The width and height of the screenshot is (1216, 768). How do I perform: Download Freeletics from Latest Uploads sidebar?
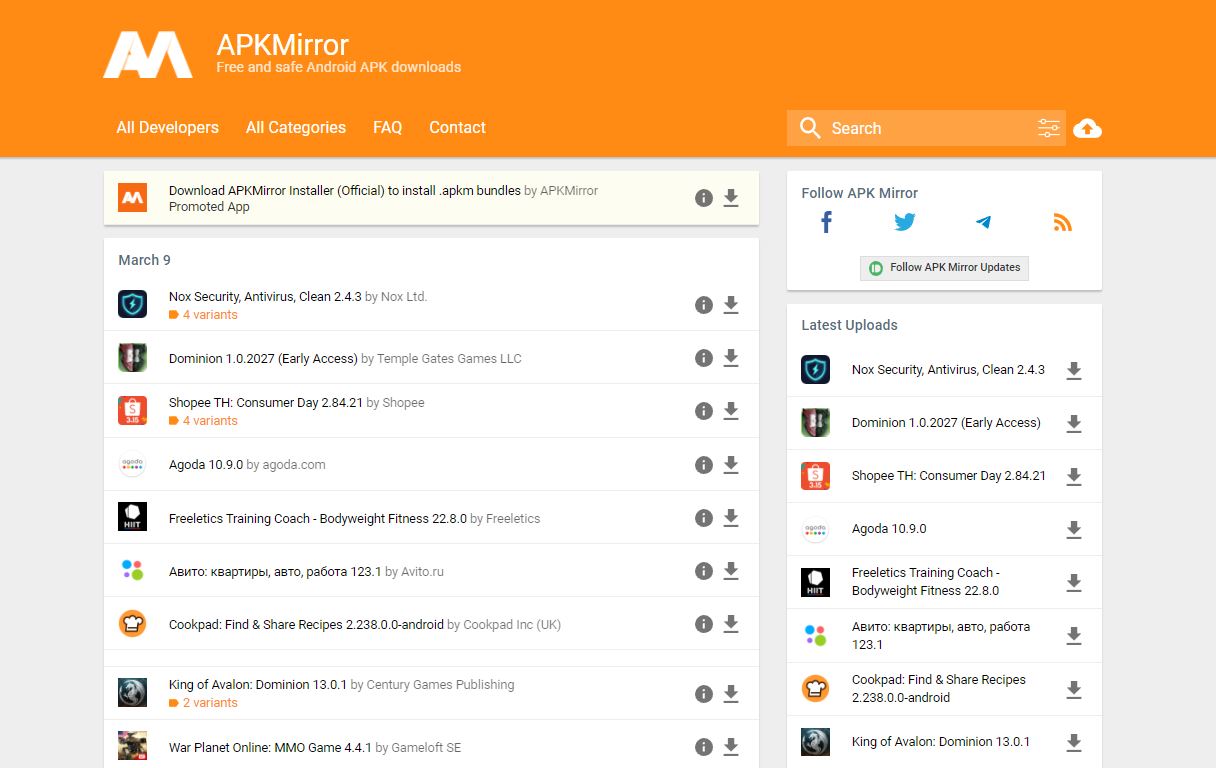1074,583
